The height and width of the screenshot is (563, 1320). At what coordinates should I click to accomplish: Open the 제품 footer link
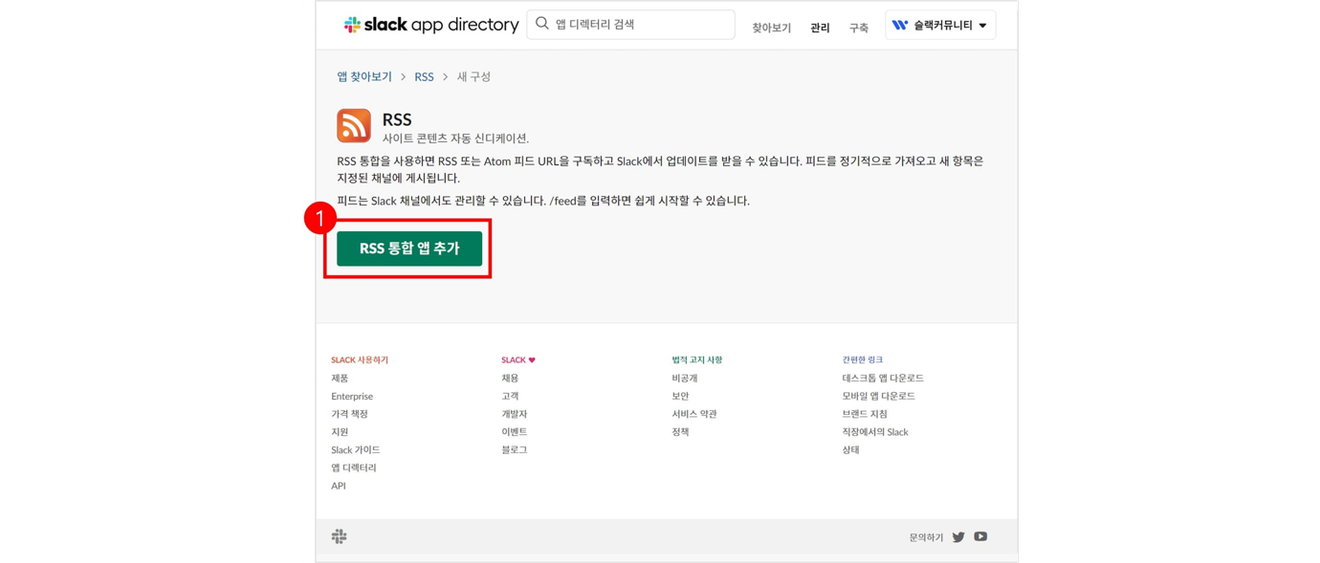coord(340,378)
